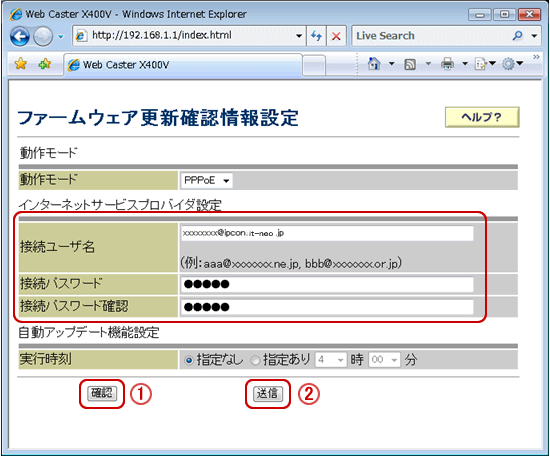Click the Live Search magnifier icon
Viewport: 550px width, 456px height.
517,35
